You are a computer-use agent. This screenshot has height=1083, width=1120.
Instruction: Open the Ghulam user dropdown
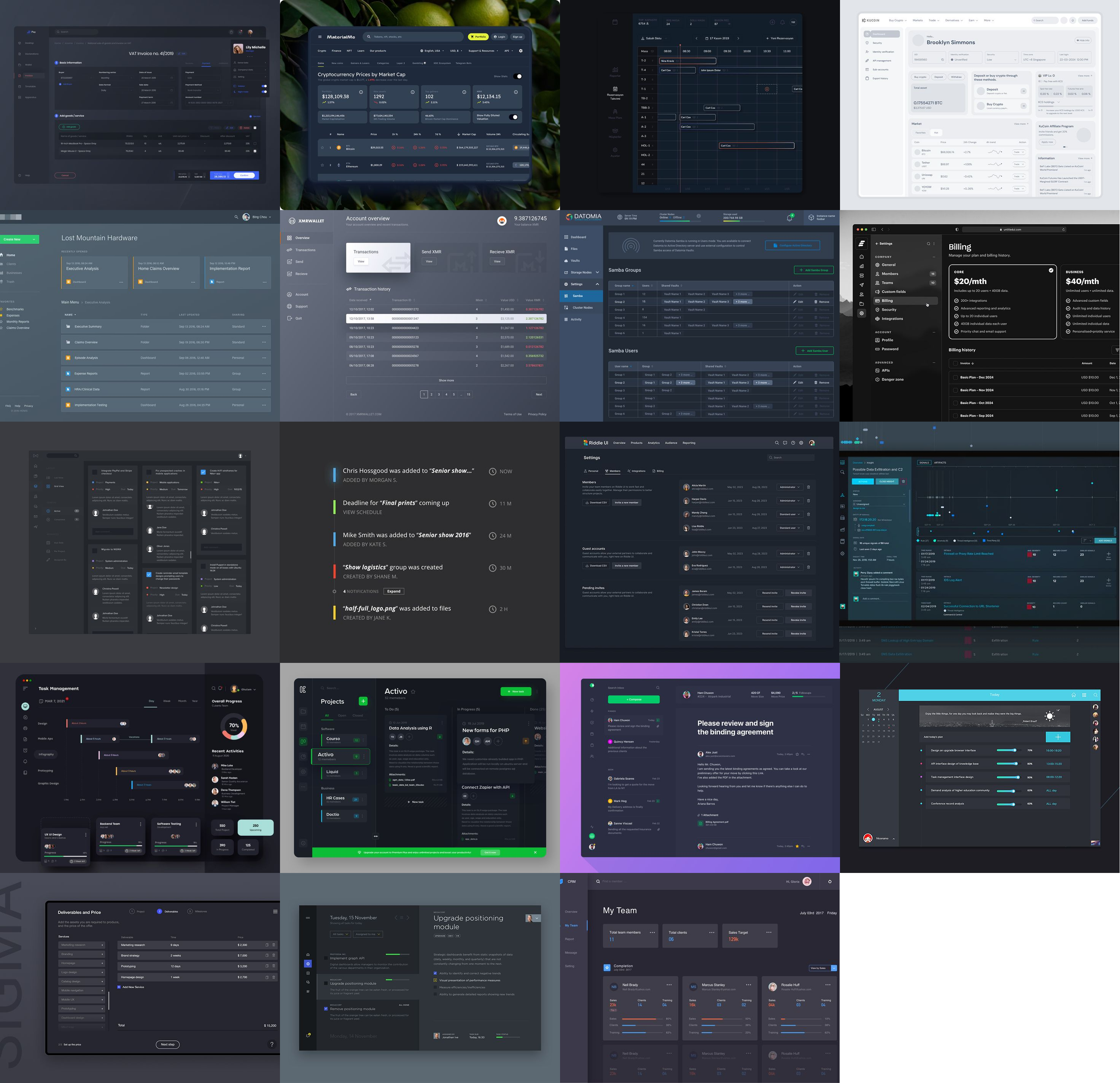coord(243,689)
